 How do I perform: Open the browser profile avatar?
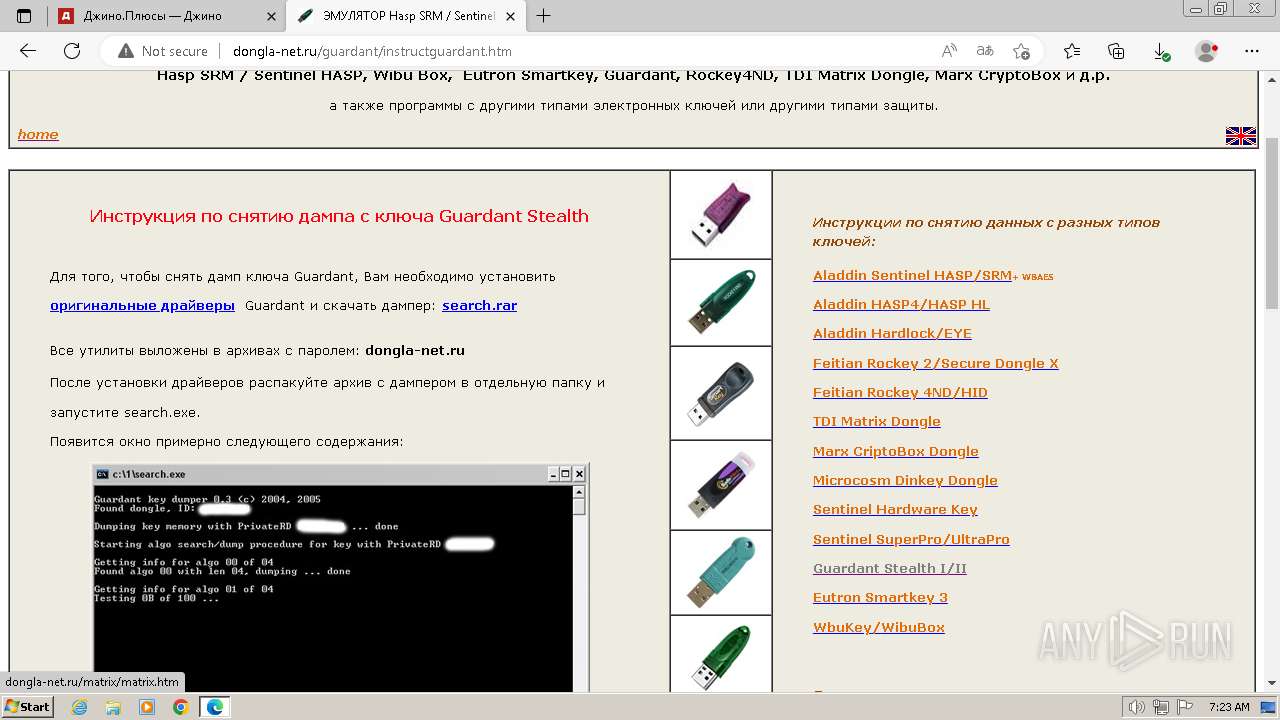[x=1207, y=51]
